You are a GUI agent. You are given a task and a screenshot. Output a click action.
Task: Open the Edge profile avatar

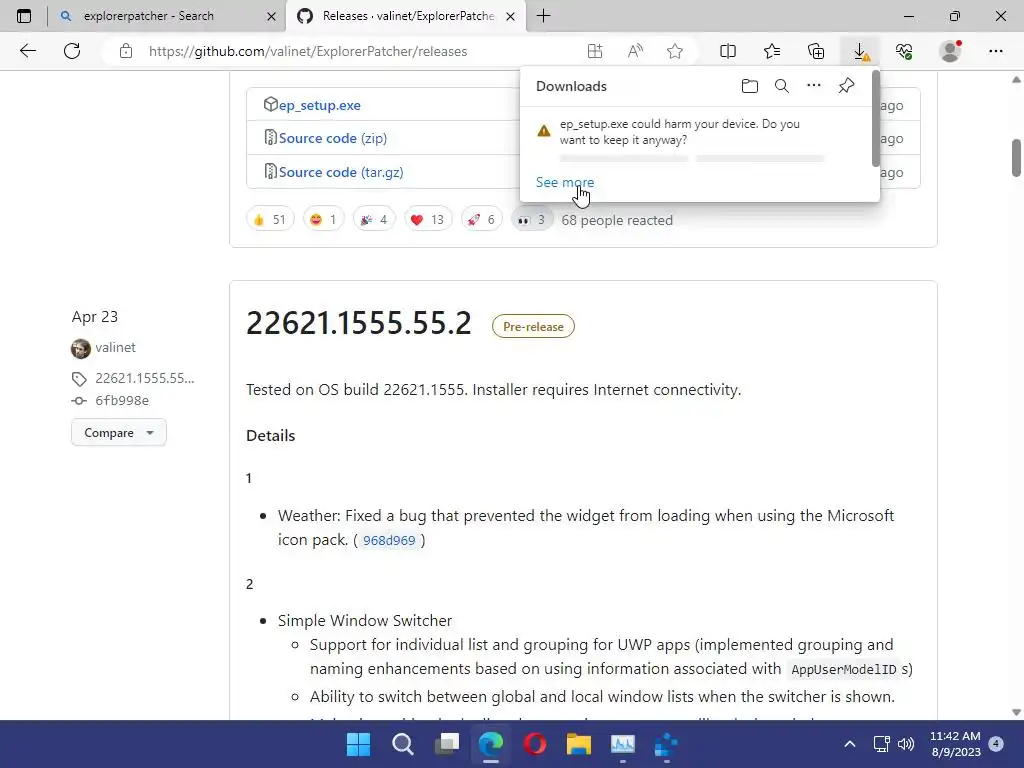pos(950,51)
